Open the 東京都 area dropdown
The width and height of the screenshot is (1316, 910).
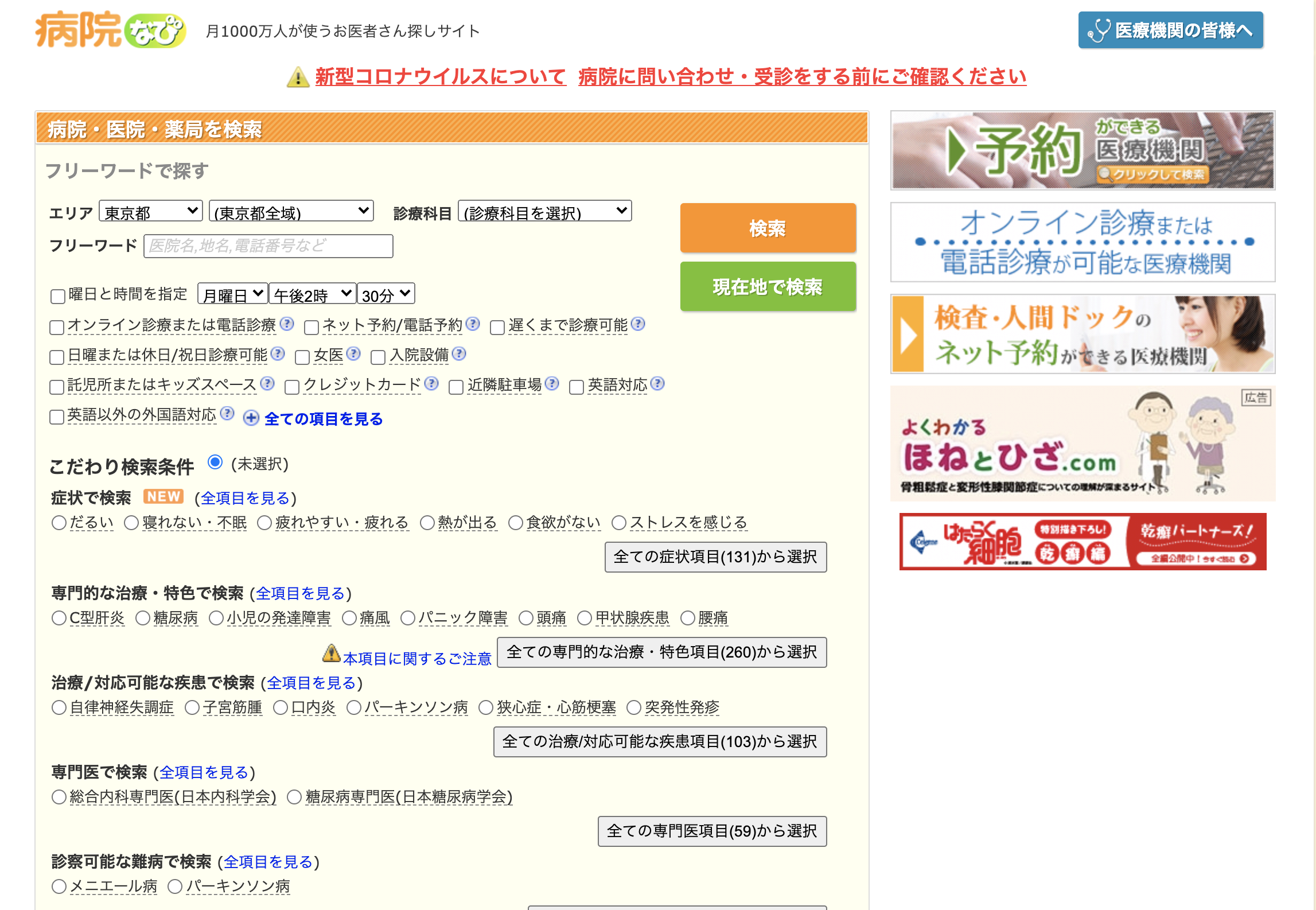tap(150, 211)
